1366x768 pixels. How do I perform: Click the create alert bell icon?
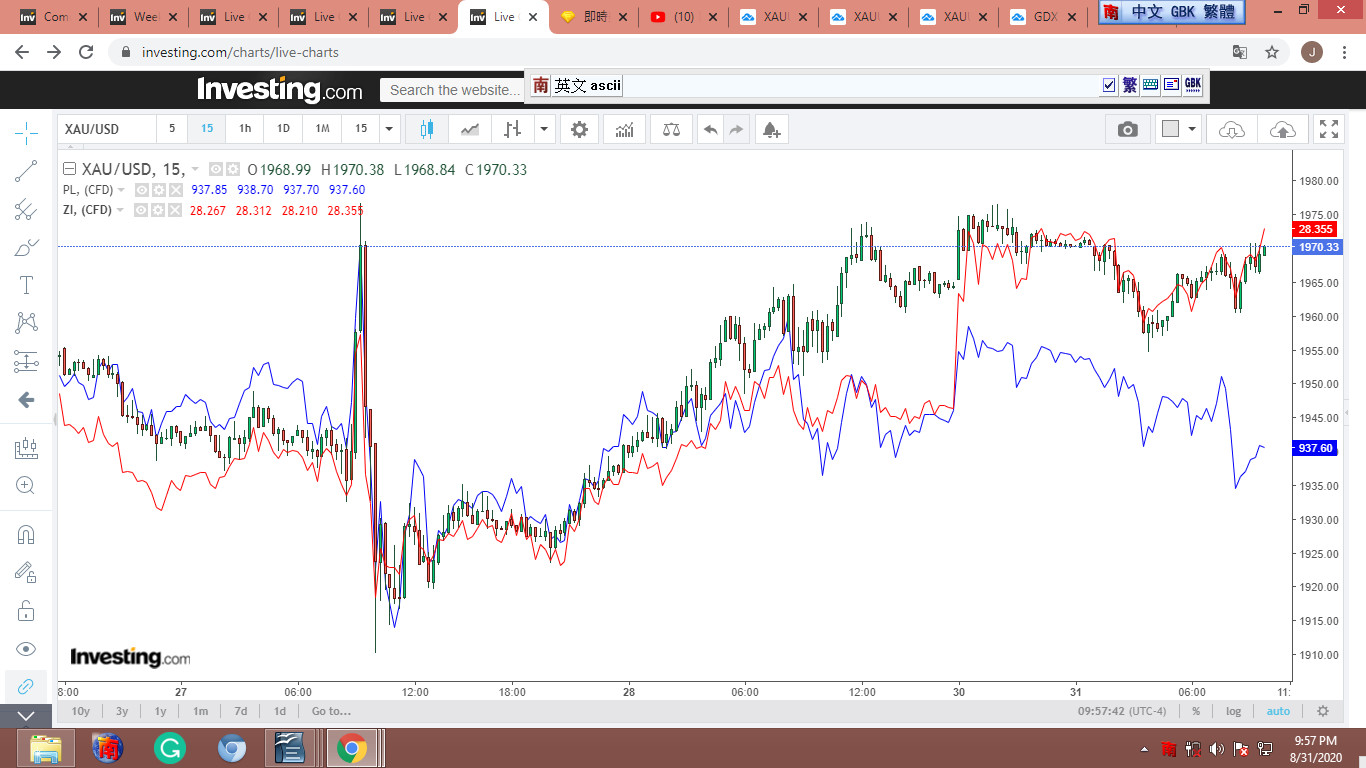tap(770, 129)
